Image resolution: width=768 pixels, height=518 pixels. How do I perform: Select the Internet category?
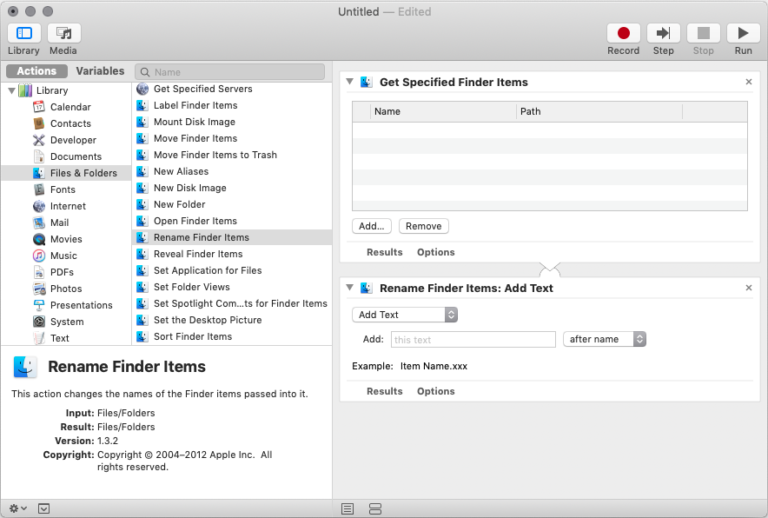(68, 206)
